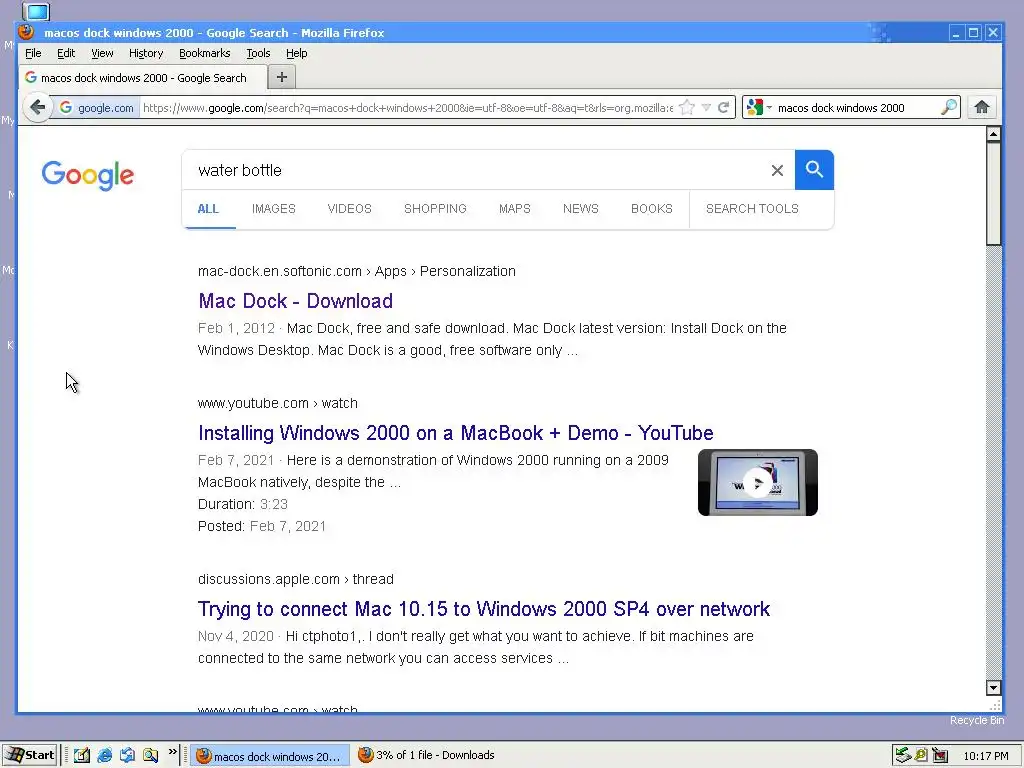
Task: Click the vertical scrollbar thumb
Action: [993, 194]
